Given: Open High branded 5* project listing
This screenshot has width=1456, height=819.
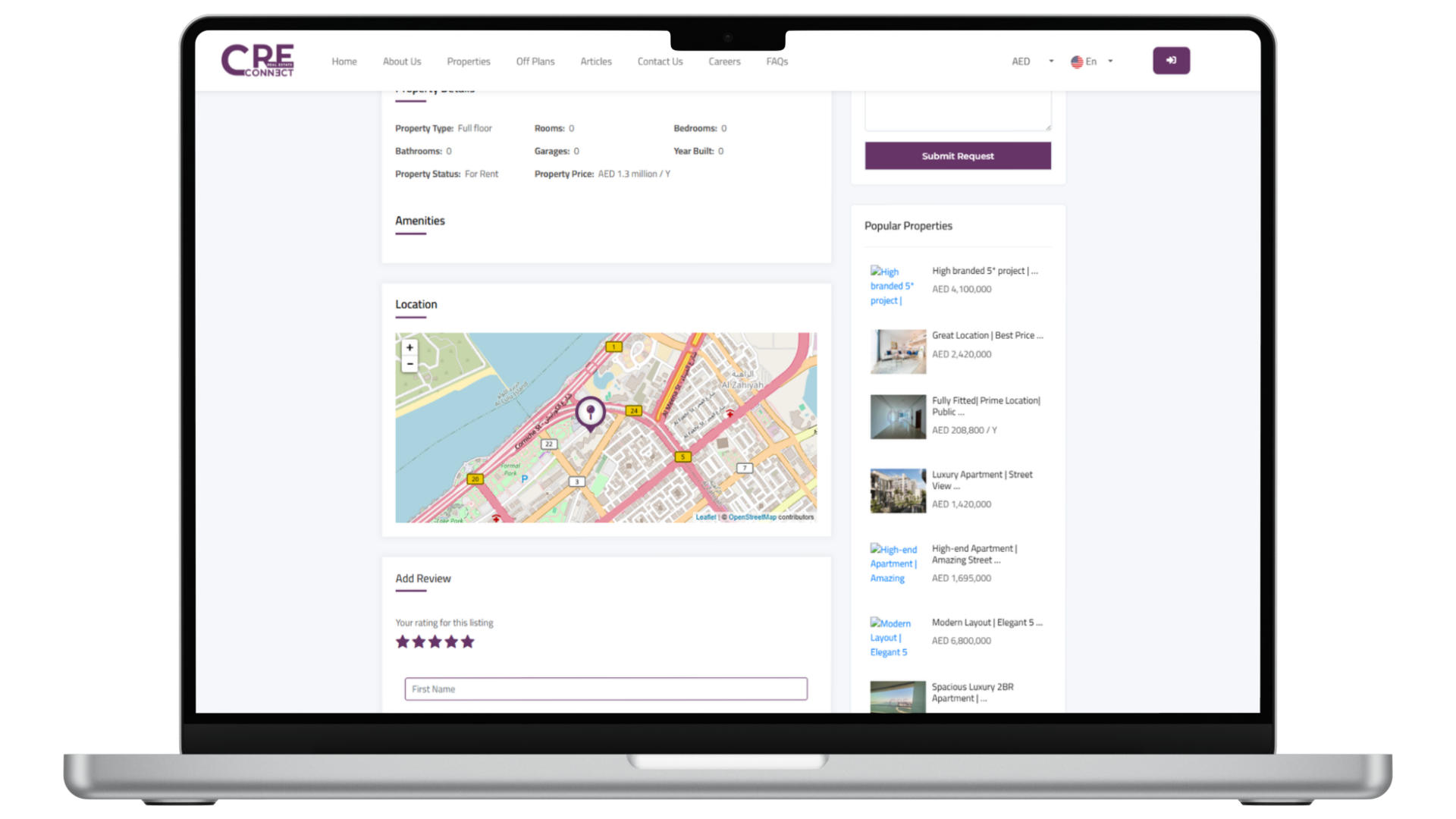Looking at the screenshot, I should 985,271.
